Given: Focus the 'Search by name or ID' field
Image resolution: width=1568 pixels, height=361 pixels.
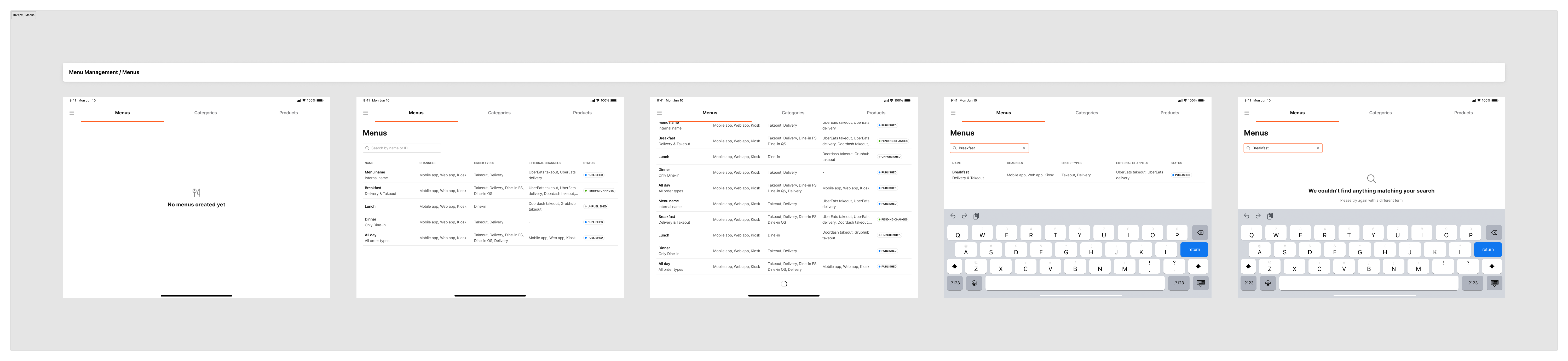Looking at the screenshot, I should 402,148.
